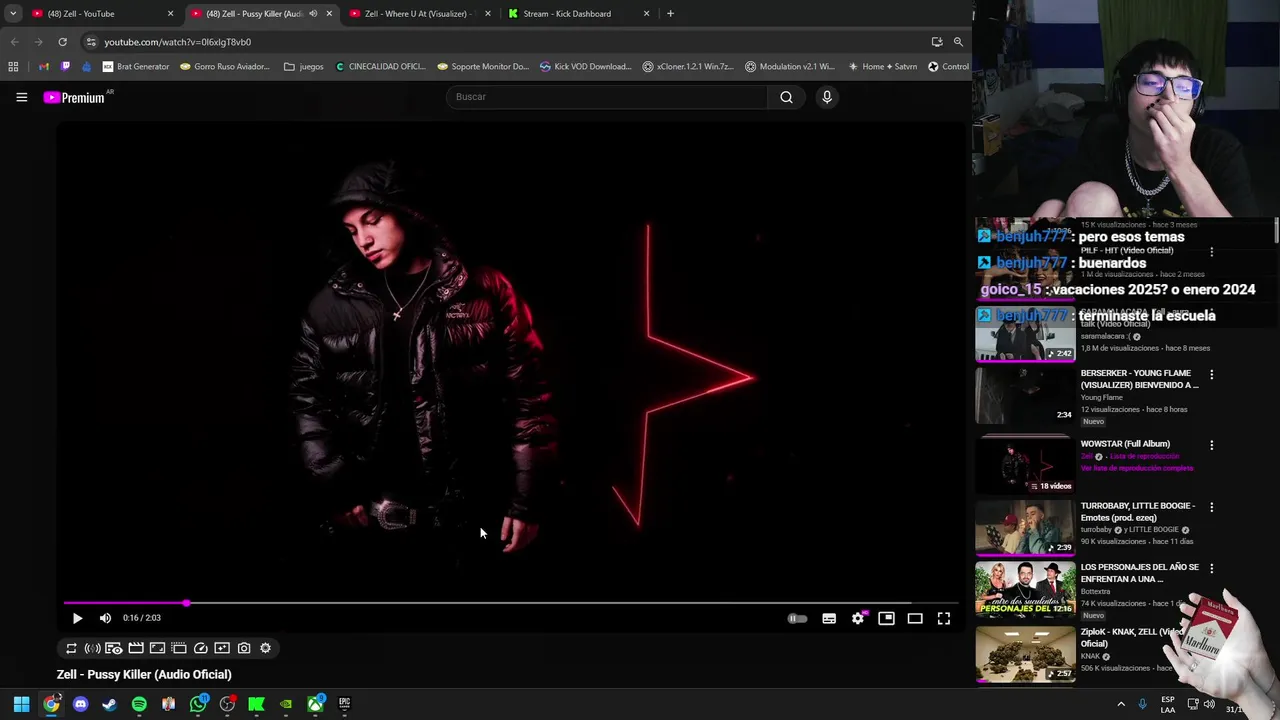Switch to 'Zell - Where U At' tab
The width and height of the screenshot is (1280, 720).
tap(418, 14)
